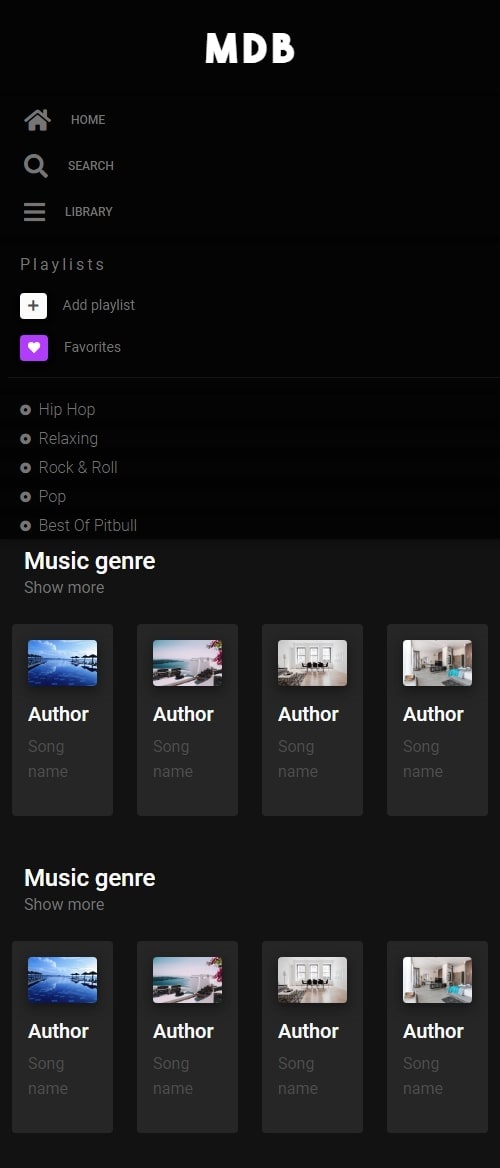Click the Home house icon
Image resolution: width=500 pixels, height=1168 pixels.
tap(37, 120)
